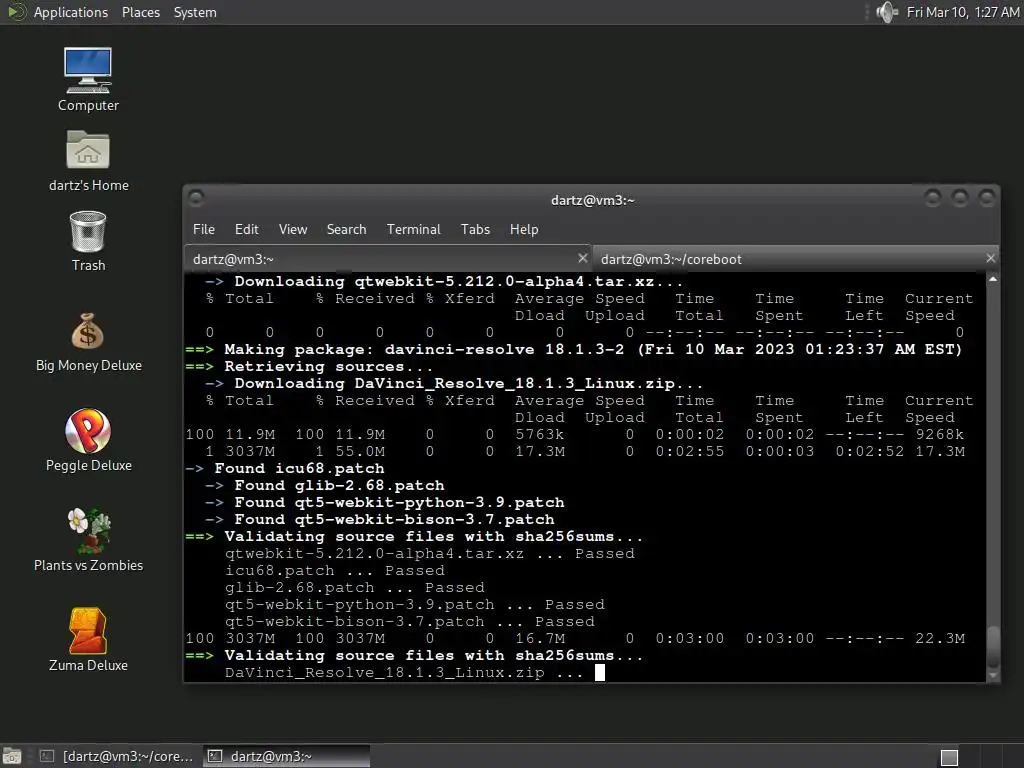Click the terminal scrollbar down arrow
Image resolution: width=1024 pixels, height=768 pixels.
[x=993, y=675]
